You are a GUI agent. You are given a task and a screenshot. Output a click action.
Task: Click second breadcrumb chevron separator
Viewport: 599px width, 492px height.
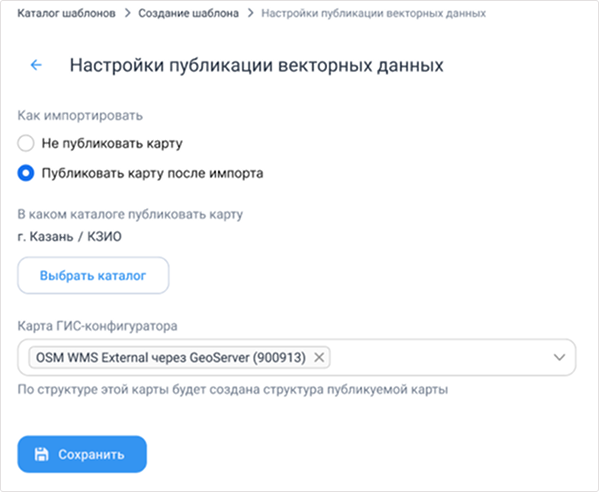coord(250,13)
